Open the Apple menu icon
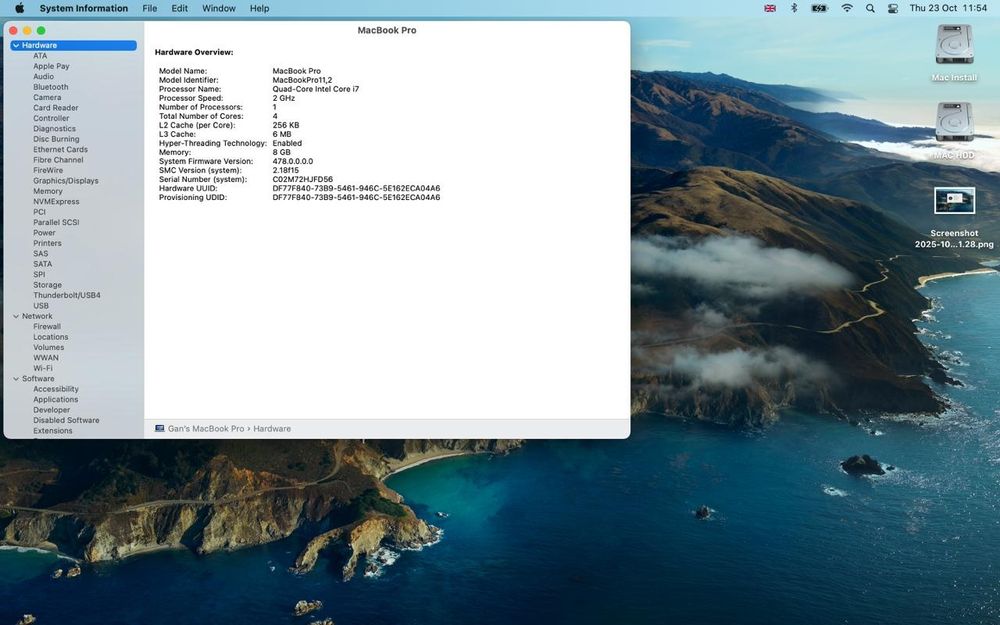 [19, 8]
